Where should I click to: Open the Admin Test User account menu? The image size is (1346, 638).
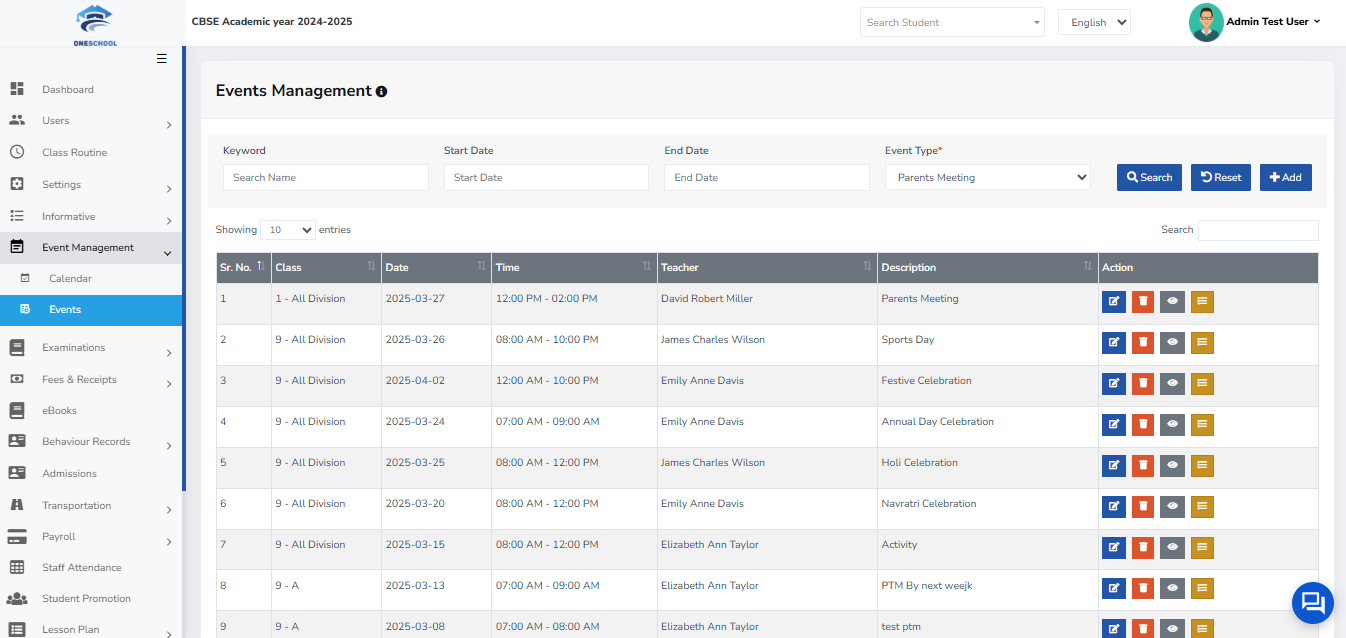pos(1273,22)
